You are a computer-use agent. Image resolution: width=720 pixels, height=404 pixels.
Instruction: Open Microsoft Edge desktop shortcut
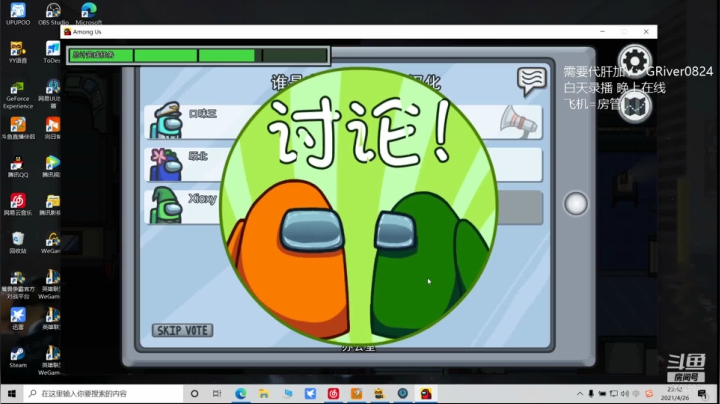(x=89, y=14)
